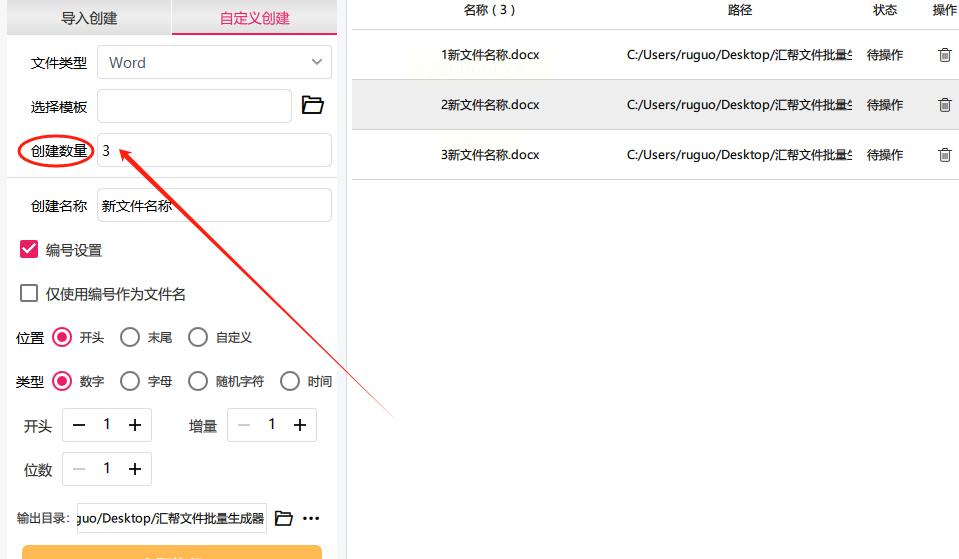
Task: Increase 位数 digit count with plus
Action: click(135, 469)
